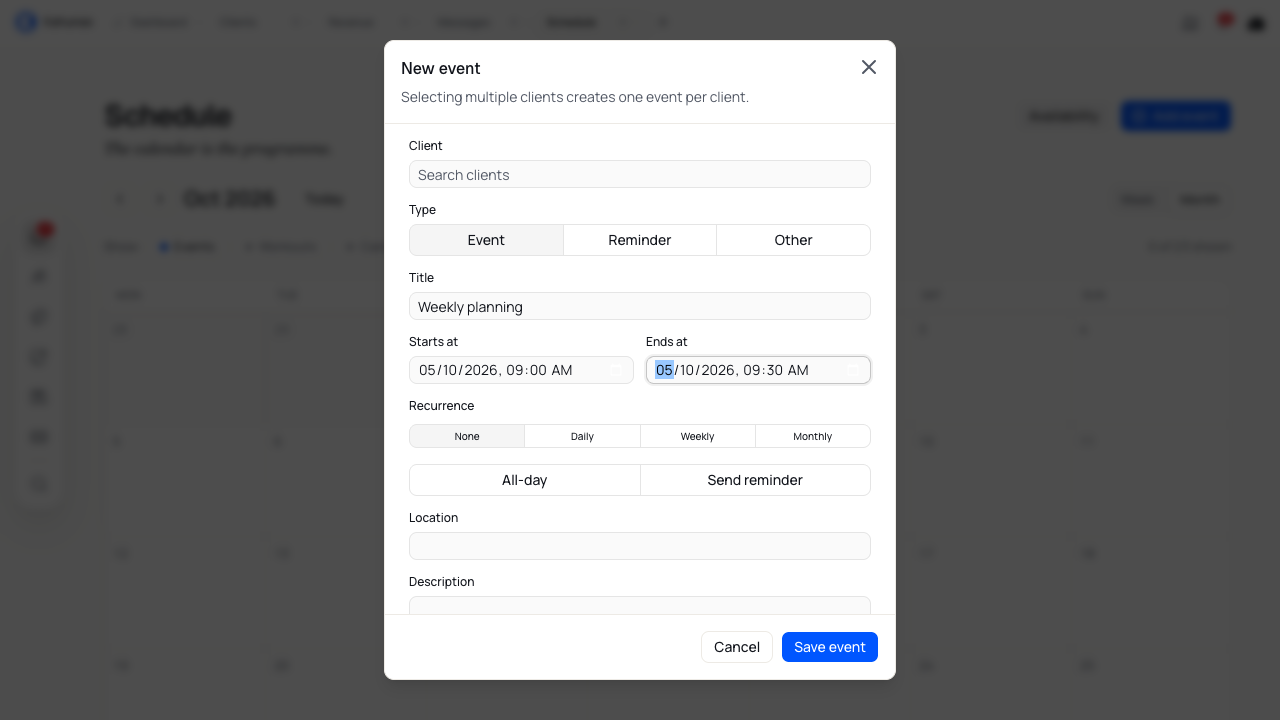Choose the Reminder type
This screenshot has height=720, width=1280.
click(x=640, y=240)
